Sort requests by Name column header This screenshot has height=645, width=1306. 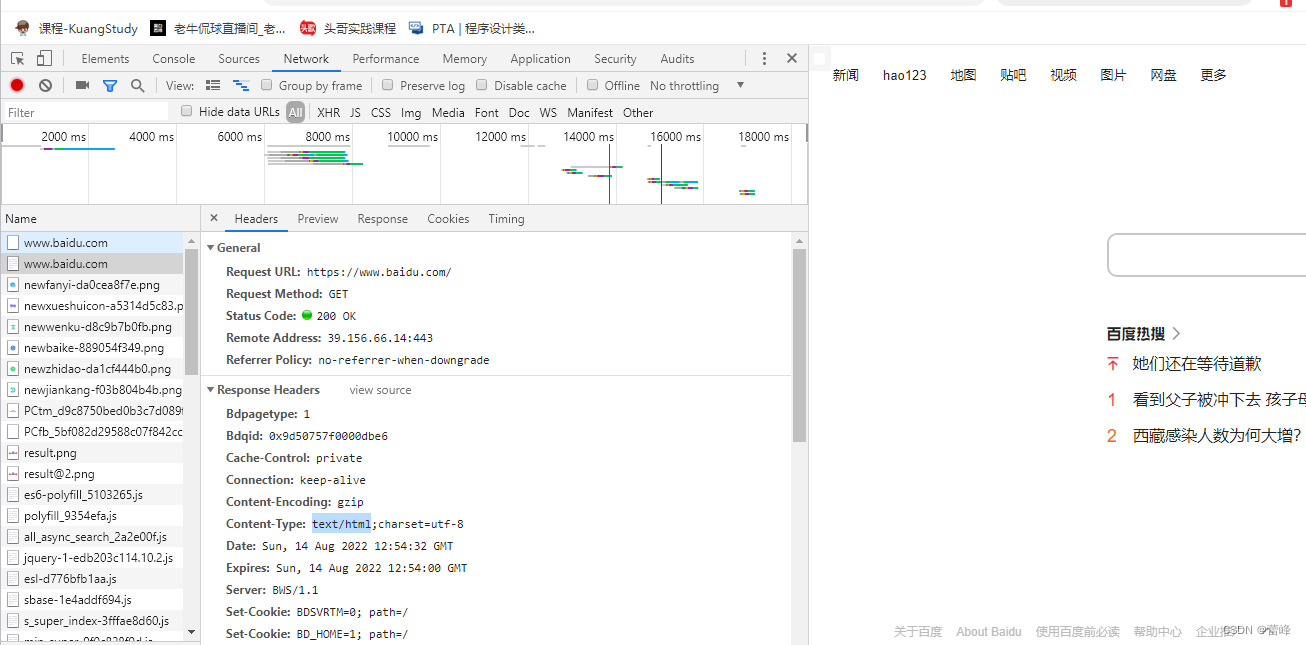(x=100, y=218)
